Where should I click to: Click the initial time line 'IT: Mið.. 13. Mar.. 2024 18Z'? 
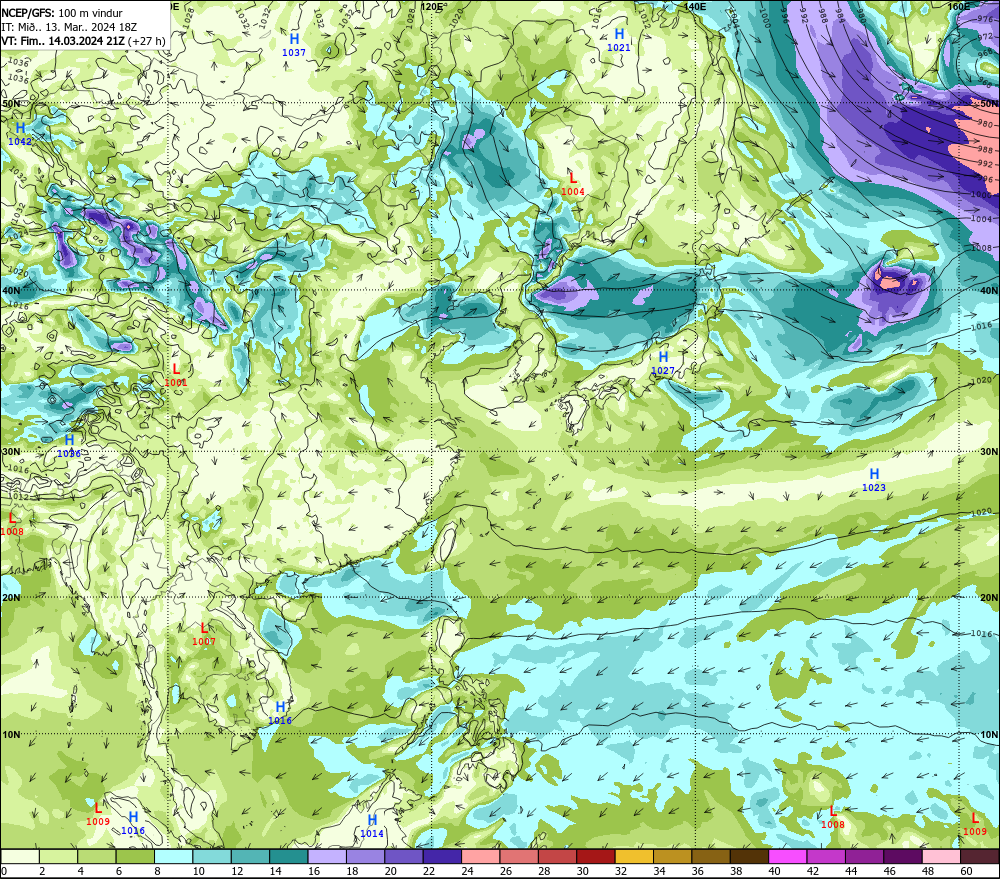click(69, 27)
